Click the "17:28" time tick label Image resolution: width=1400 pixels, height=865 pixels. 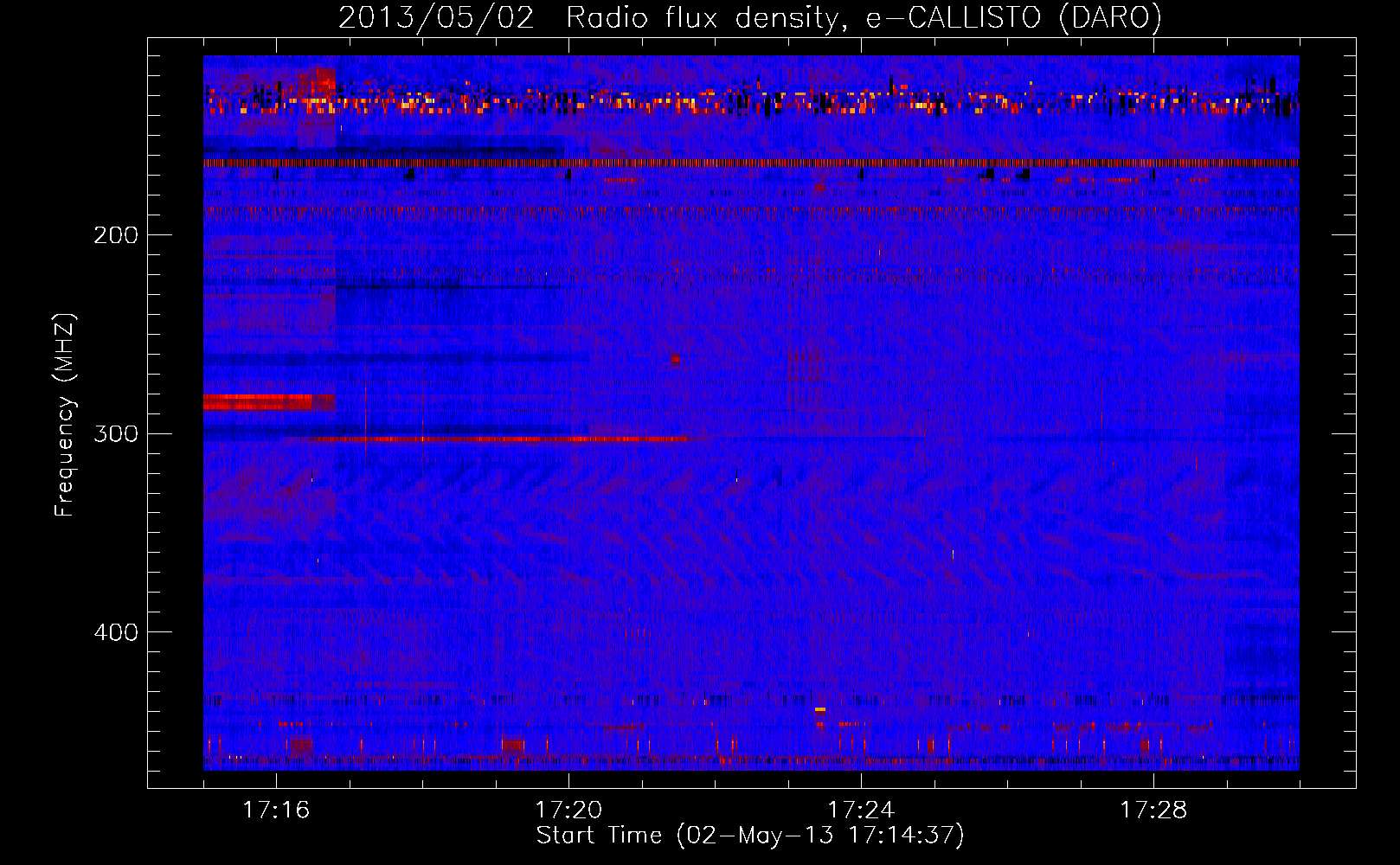coord(1153,810)
